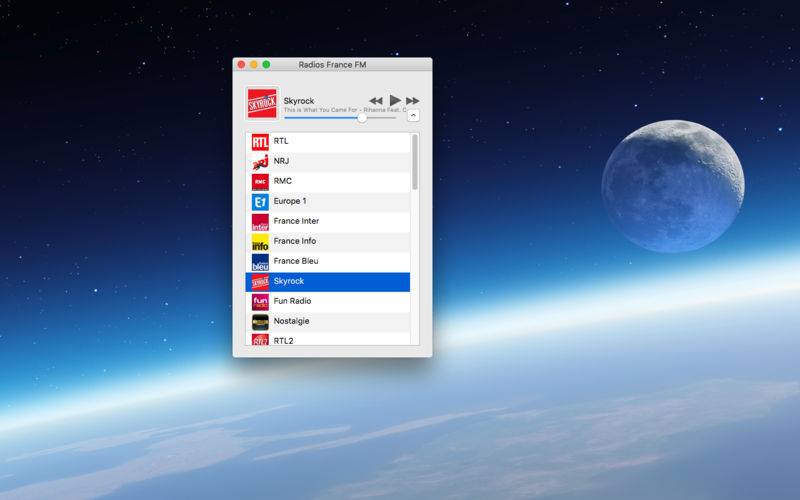This screenshot has height=500, width=800.
Task: Select the Europe 1 station name
Action: [290, 201]
